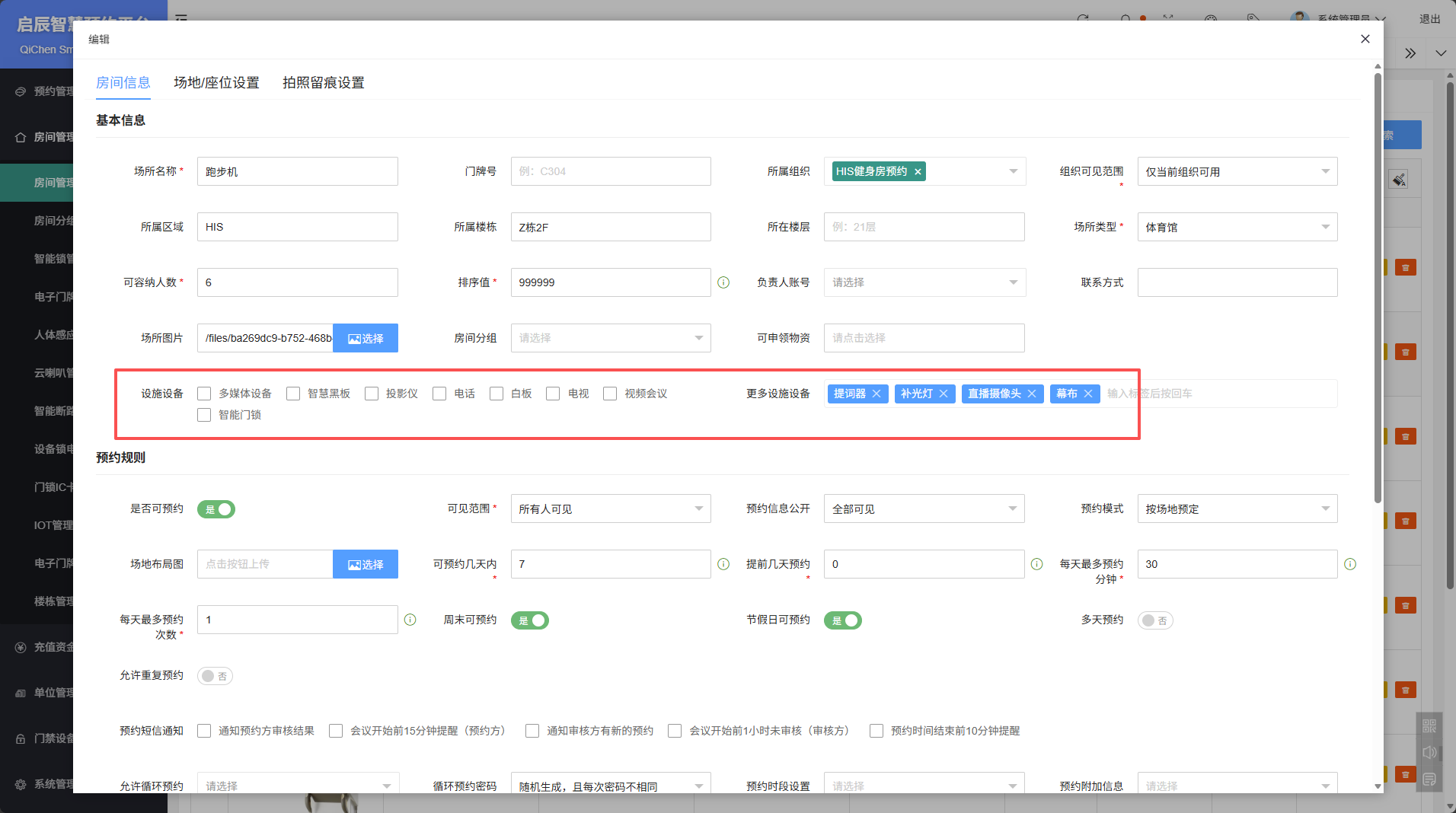Click the speaker icon at the right edge

(1429, 752)
